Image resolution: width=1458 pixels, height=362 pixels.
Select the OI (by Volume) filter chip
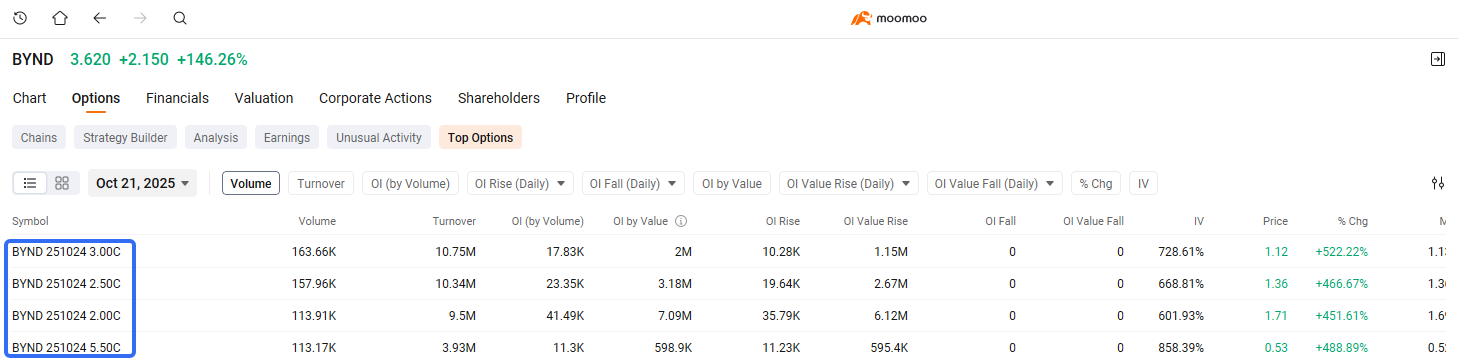[x=411, y=183]
